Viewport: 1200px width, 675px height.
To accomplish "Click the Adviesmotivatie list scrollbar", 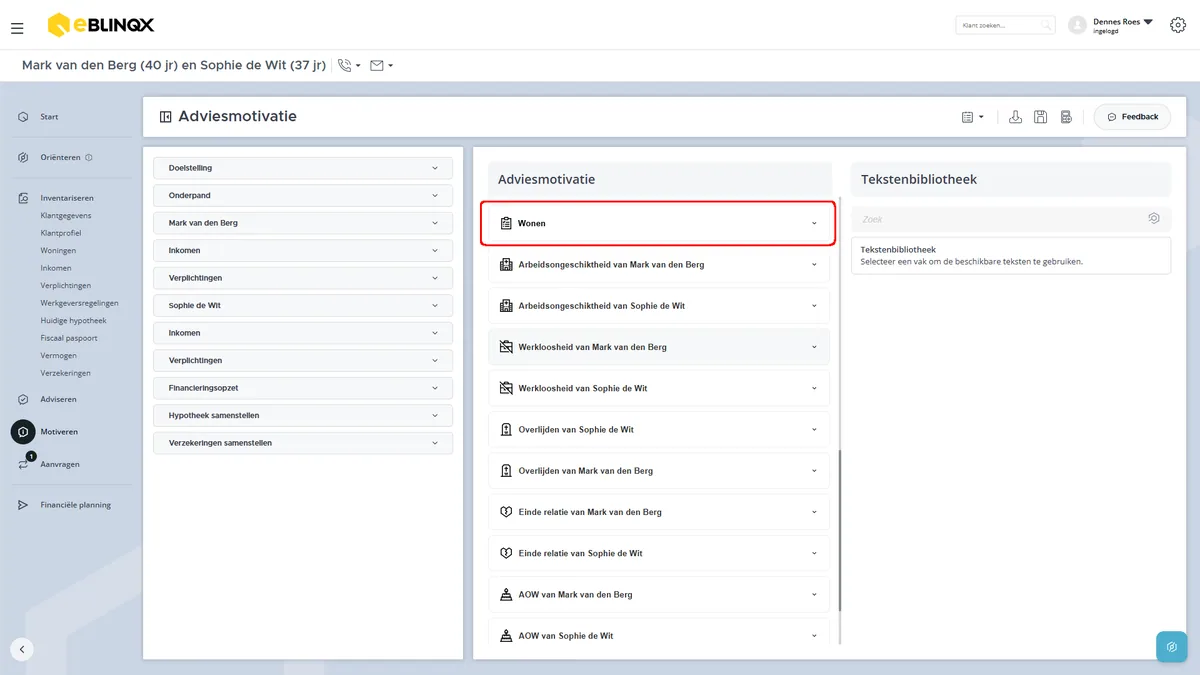I will (x=840, y=530).
